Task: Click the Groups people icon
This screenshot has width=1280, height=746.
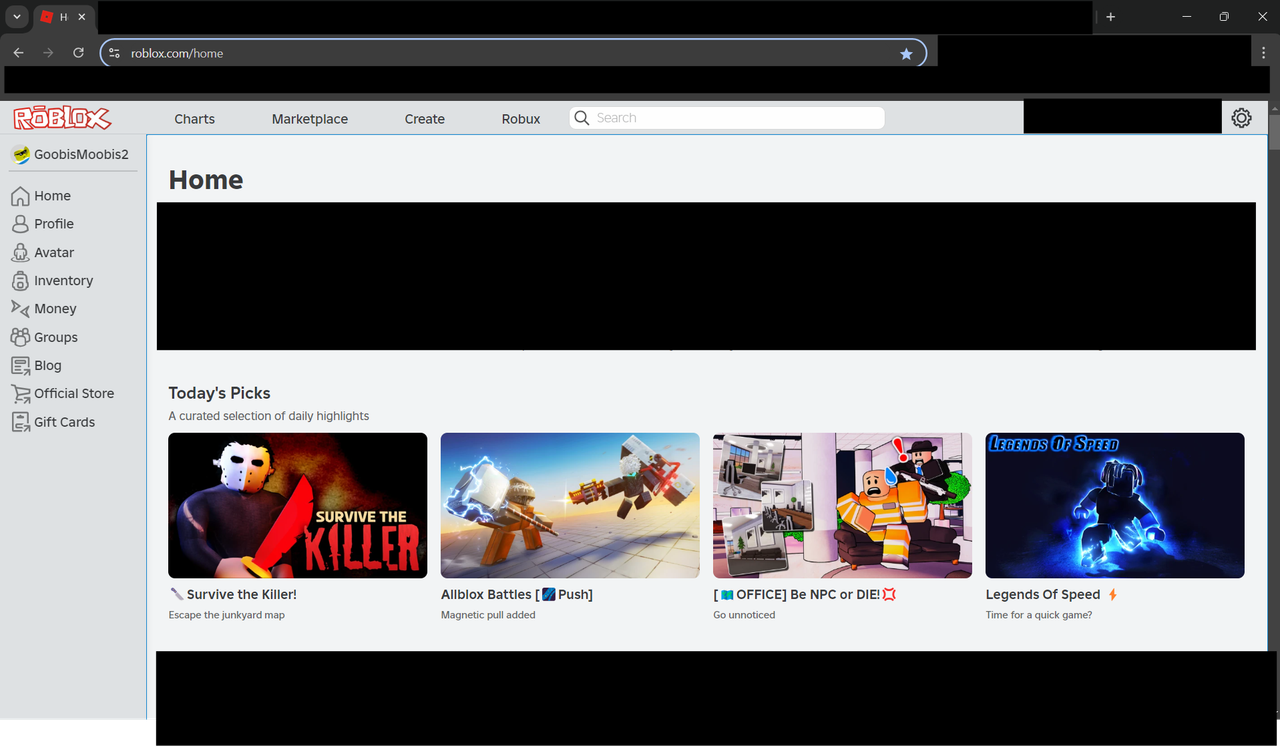Action: (20, 337)
